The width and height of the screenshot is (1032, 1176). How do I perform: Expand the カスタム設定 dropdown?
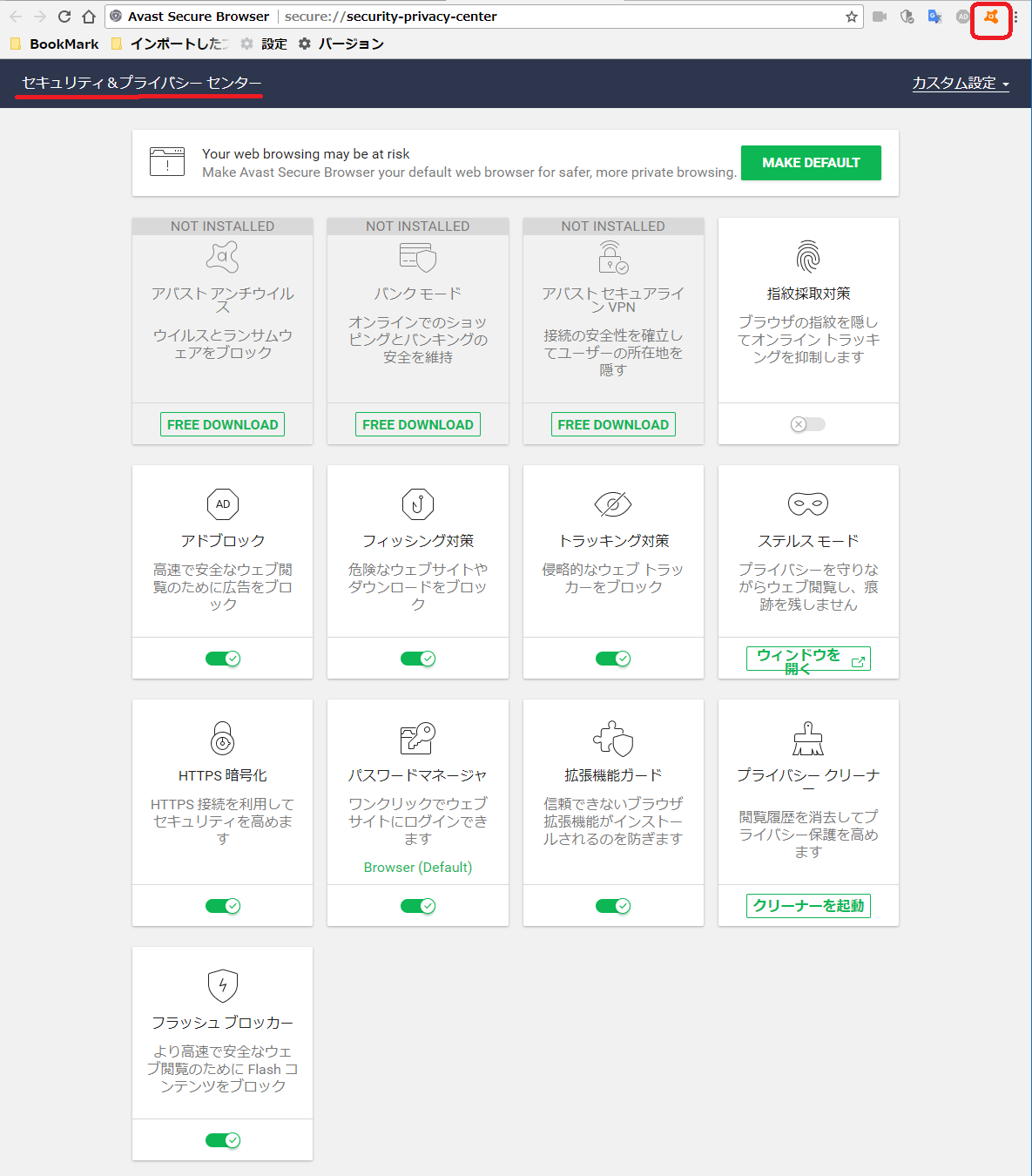[x=961, y=83]
